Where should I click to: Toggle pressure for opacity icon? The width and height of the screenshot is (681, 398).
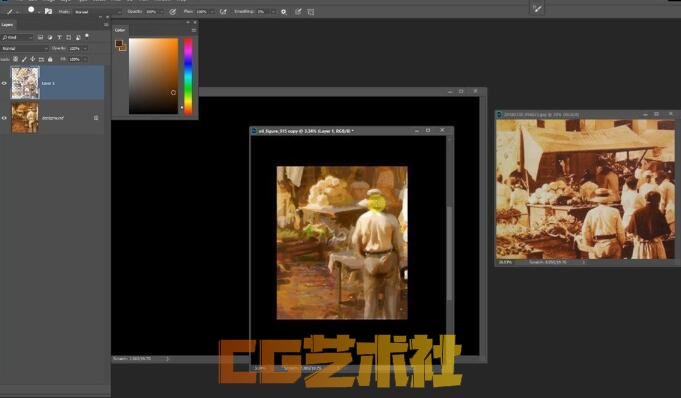(x=173, y=12)
